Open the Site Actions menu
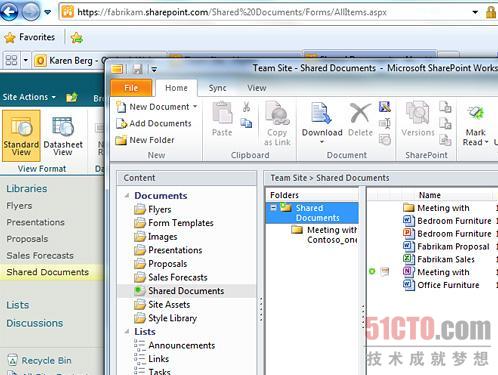This screenshot has height=375, width=498. [29, 97]
